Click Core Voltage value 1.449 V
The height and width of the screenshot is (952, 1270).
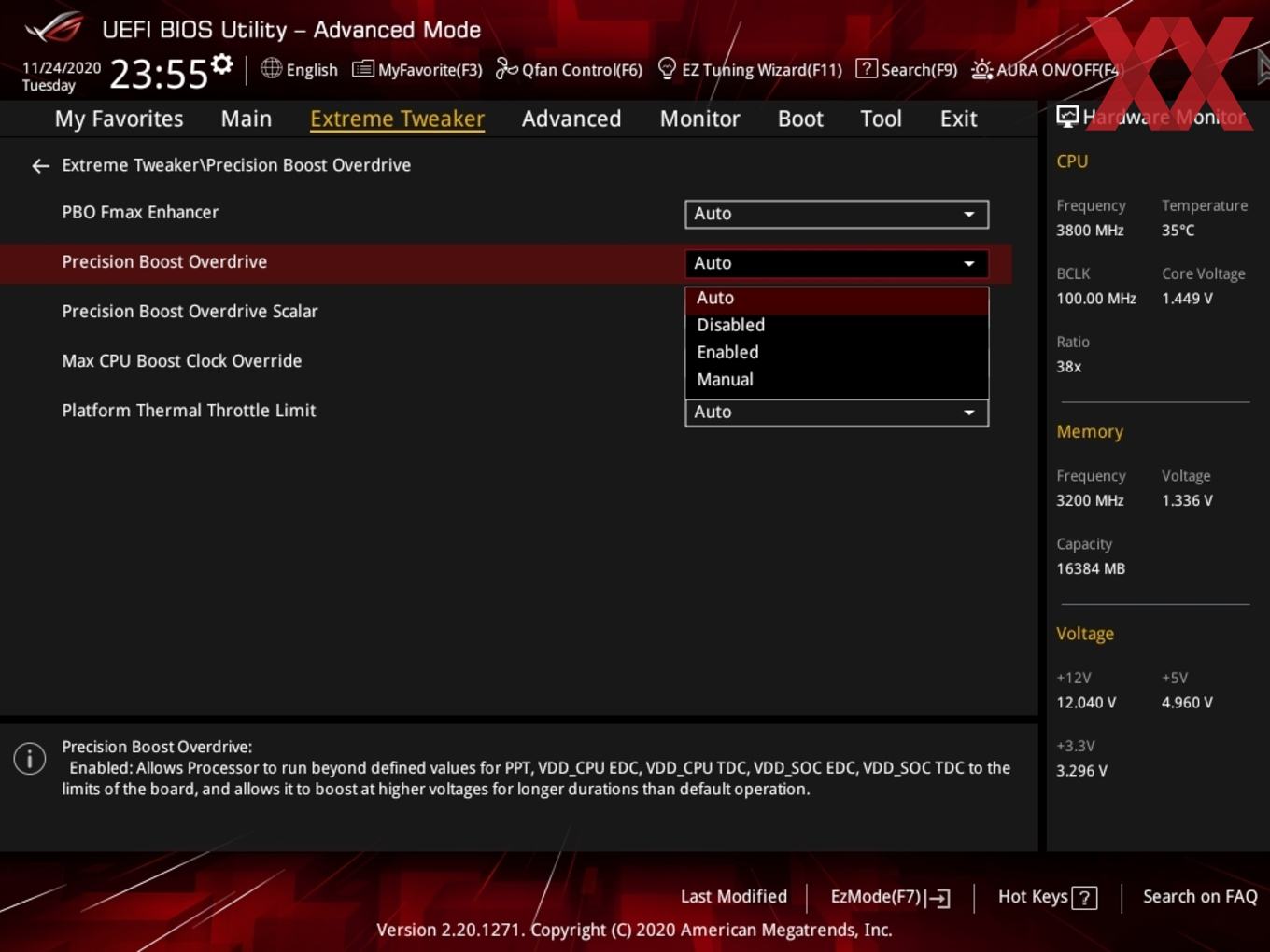click(x=1187, y=299)
